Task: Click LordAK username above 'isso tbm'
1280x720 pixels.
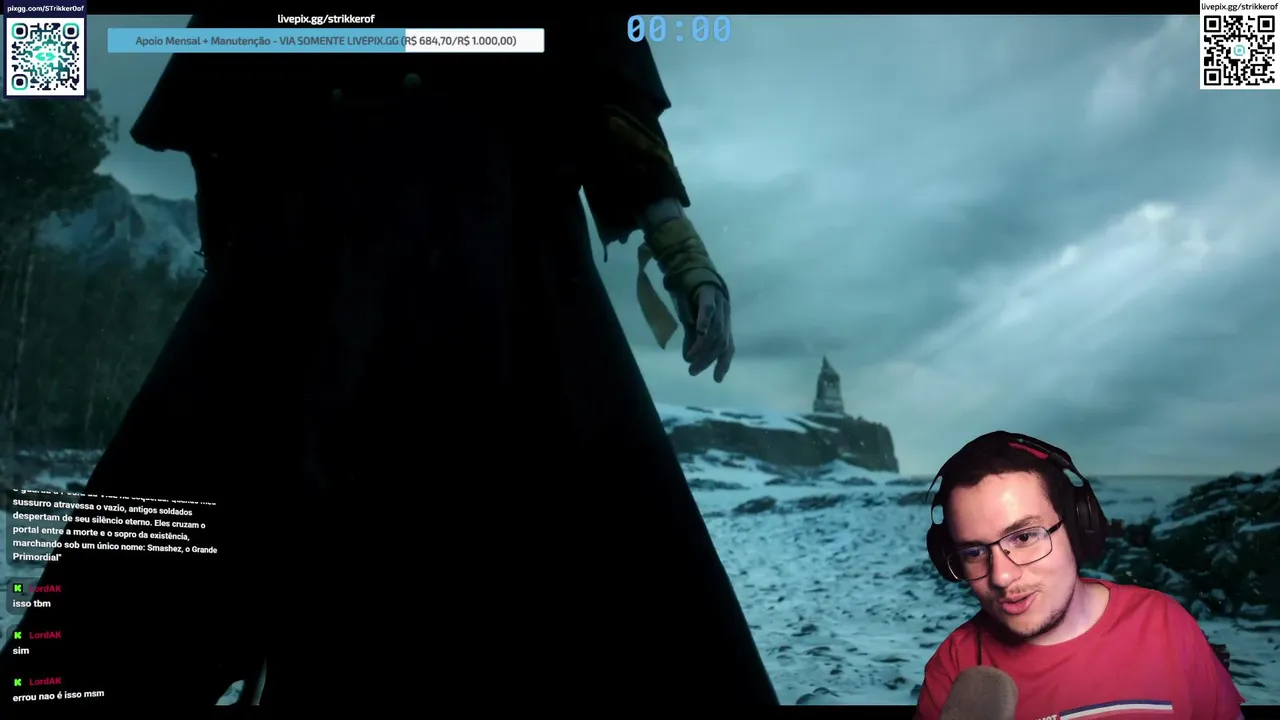Action: pyautogui.click(x=45, y=589)
